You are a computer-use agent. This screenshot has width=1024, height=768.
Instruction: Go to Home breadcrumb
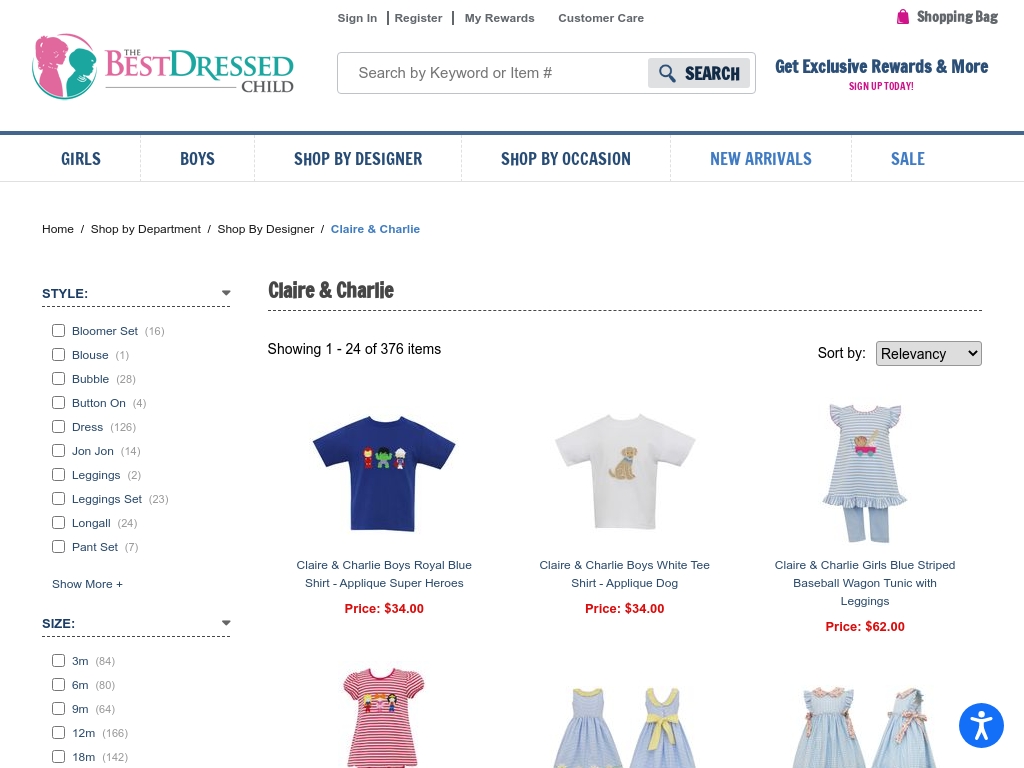[x=58, y=229]
